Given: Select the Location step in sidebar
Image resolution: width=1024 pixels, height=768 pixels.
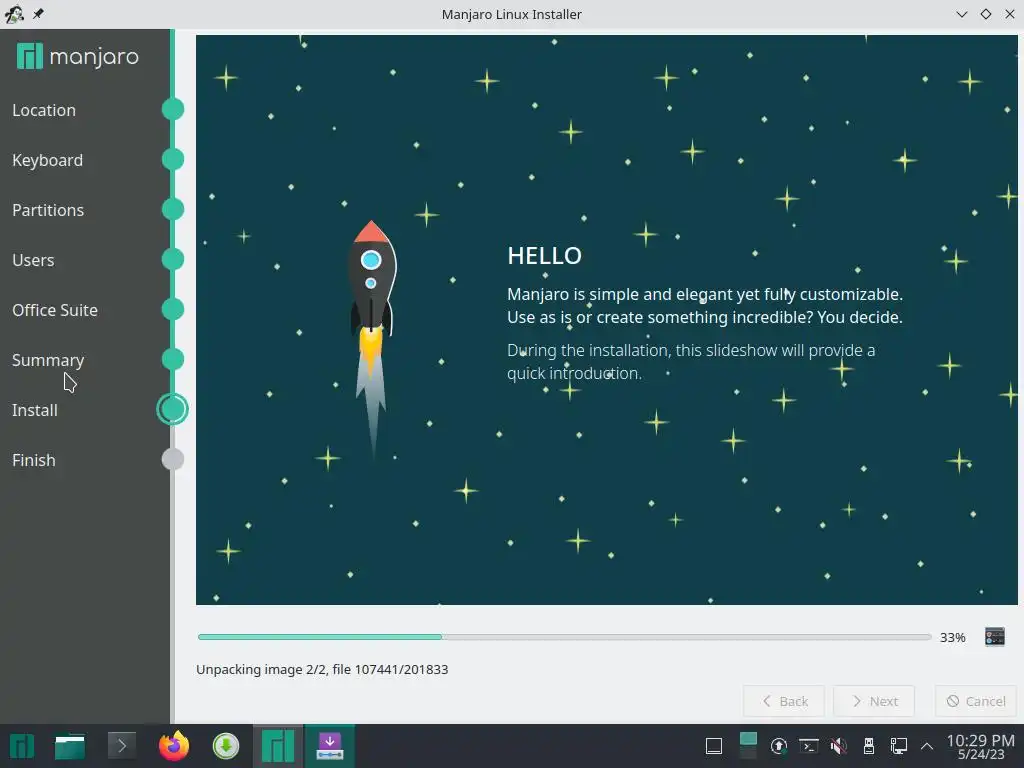Looking at the screenshot, I should (x=44, y=110).
